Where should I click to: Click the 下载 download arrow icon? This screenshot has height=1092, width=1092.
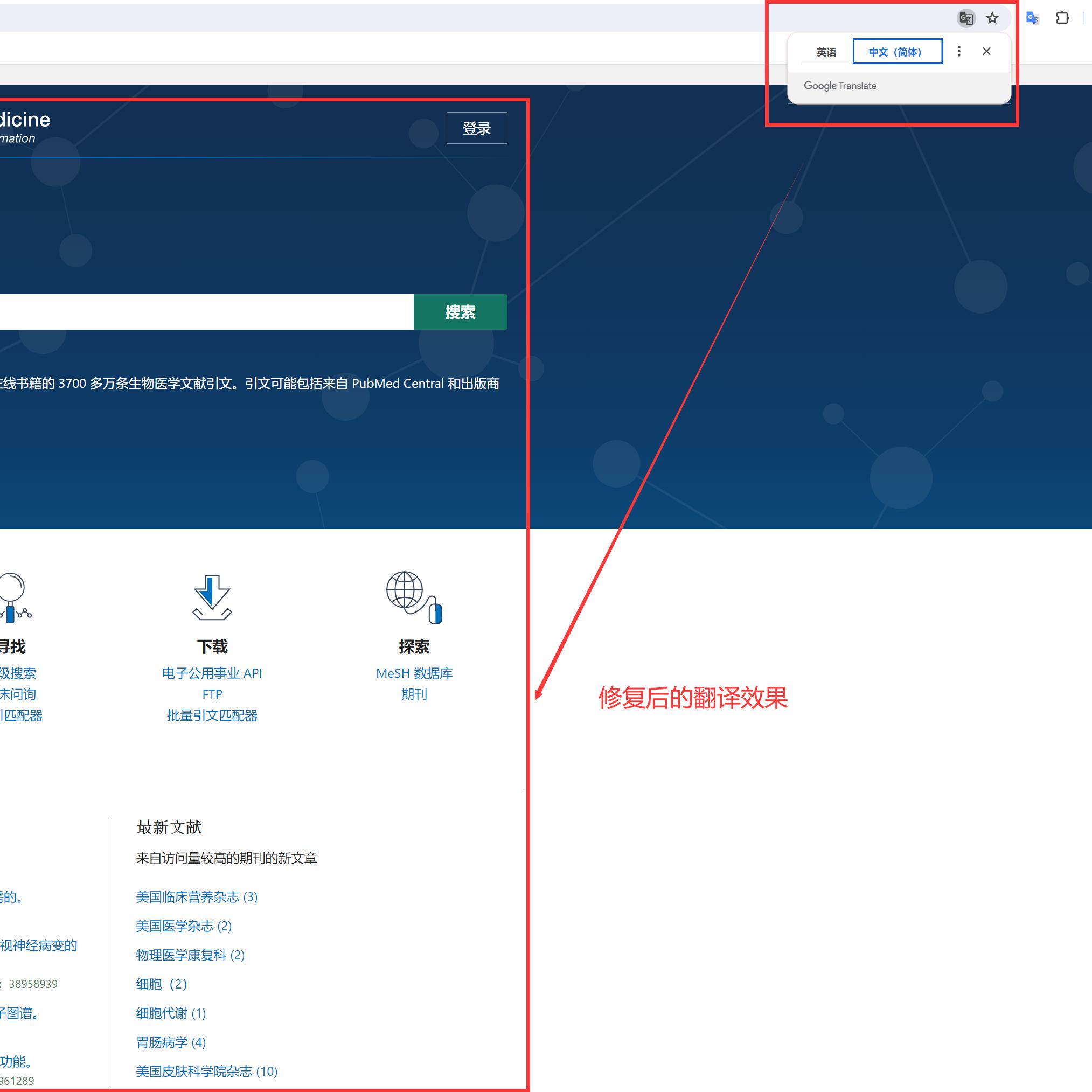(x=212, y=598)
